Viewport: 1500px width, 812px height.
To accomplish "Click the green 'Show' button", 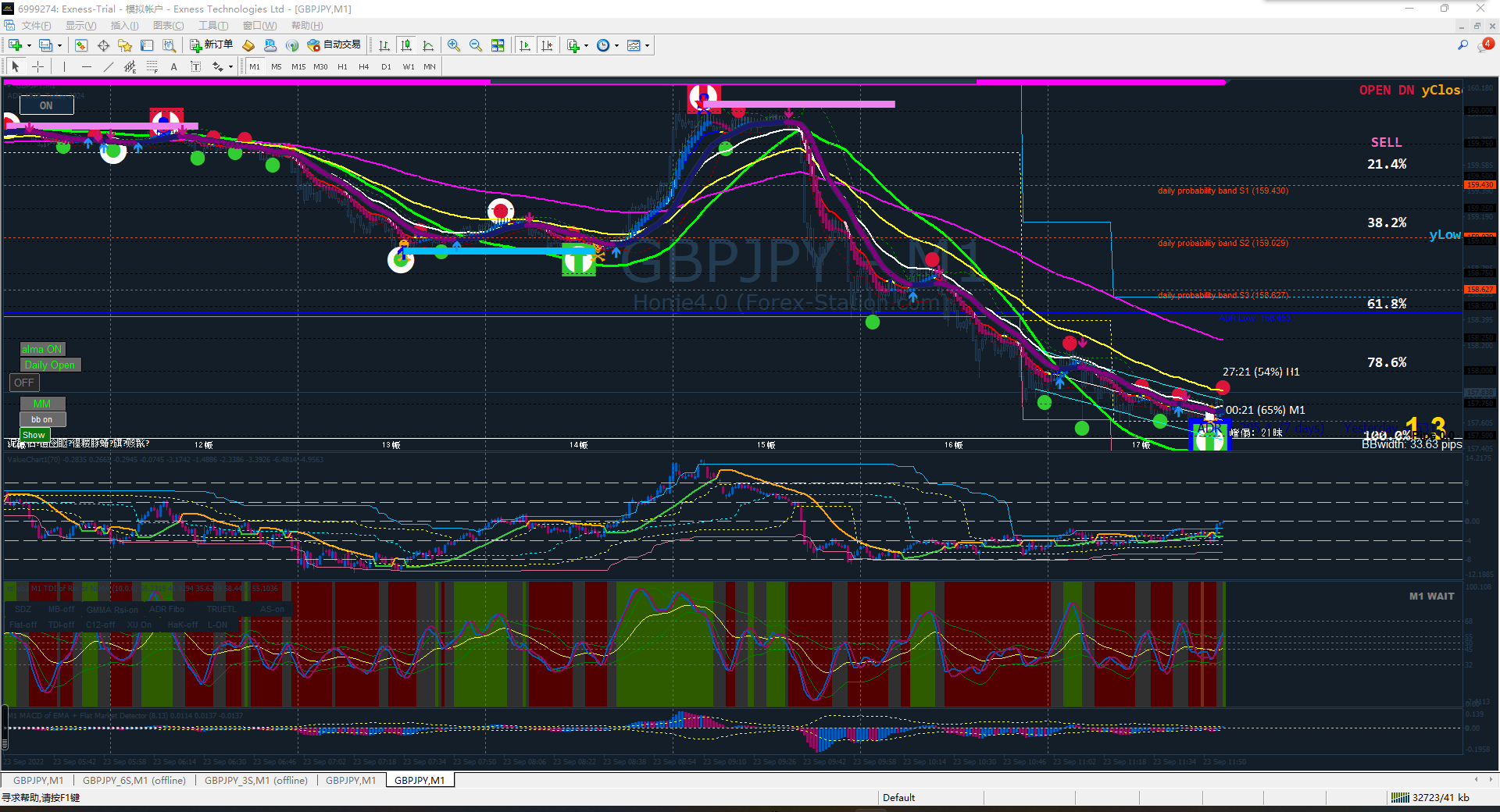I will click(x=34, y=435).
